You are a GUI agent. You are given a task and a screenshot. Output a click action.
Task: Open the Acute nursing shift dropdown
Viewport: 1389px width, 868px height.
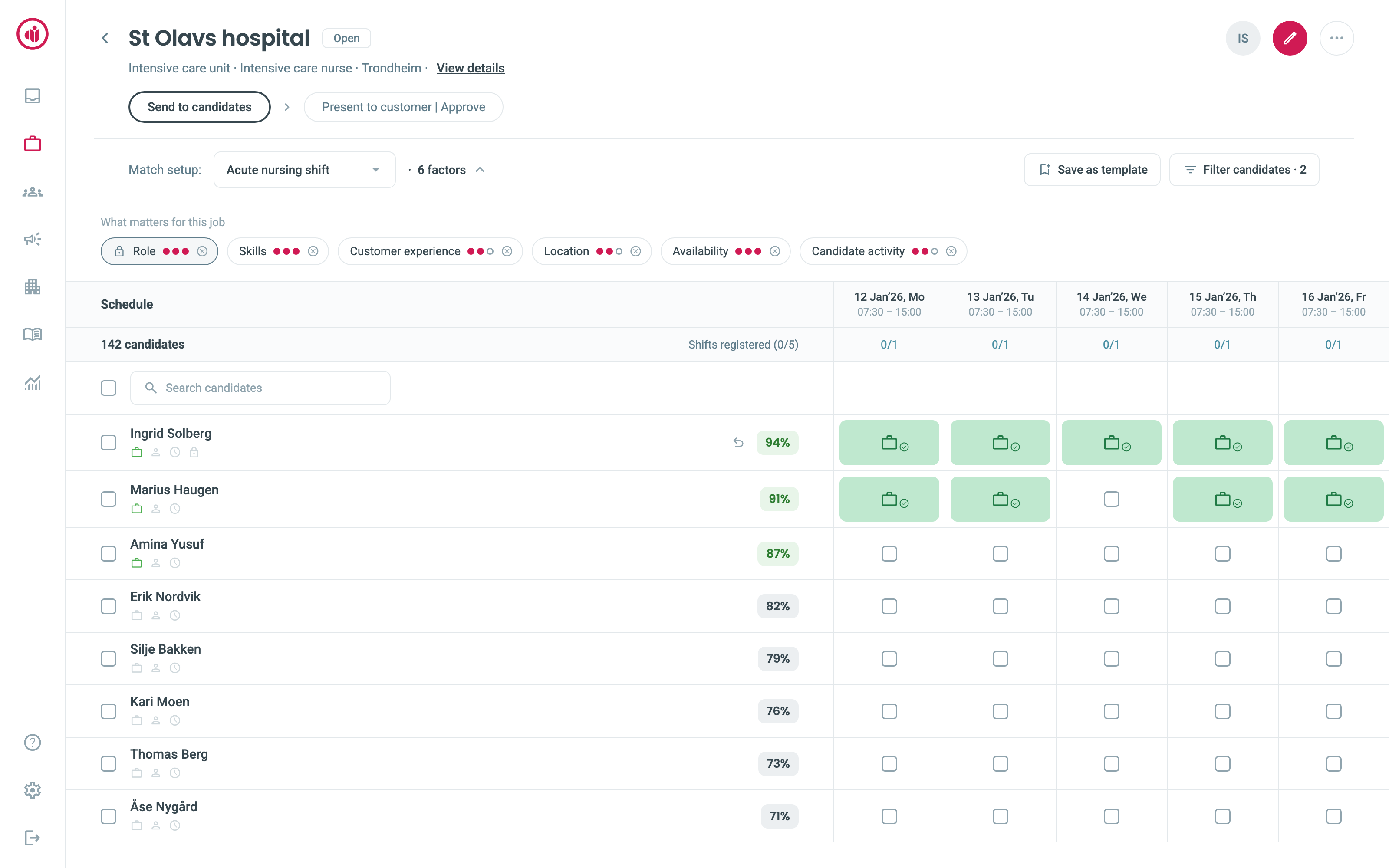[304, 170]
